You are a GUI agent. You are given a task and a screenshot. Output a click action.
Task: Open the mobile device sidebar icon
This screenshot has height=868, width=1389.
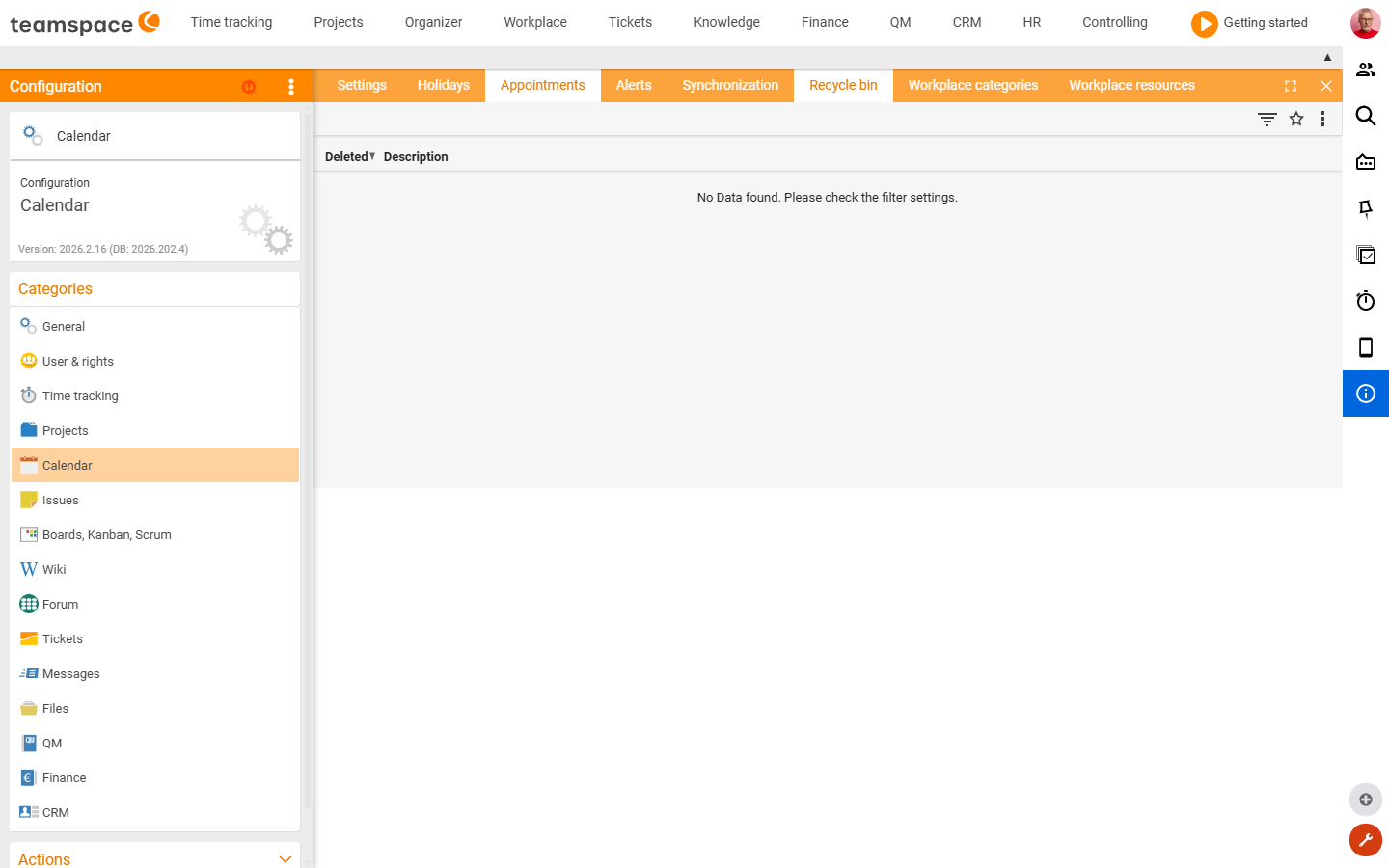[x=1366, y=347]
